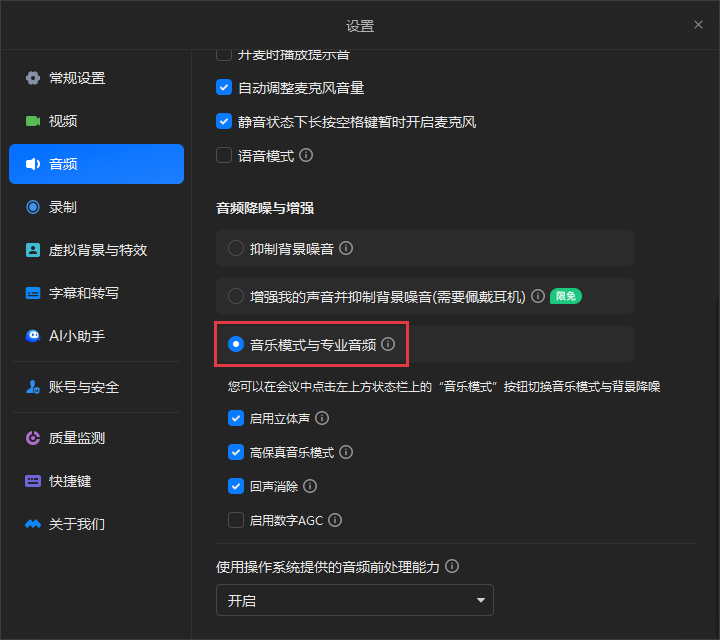The image size is (720, 640).
Task: Click info icon next to 使用操作系统提供的音频前处理能力
Action: click(x=452, y=566)
